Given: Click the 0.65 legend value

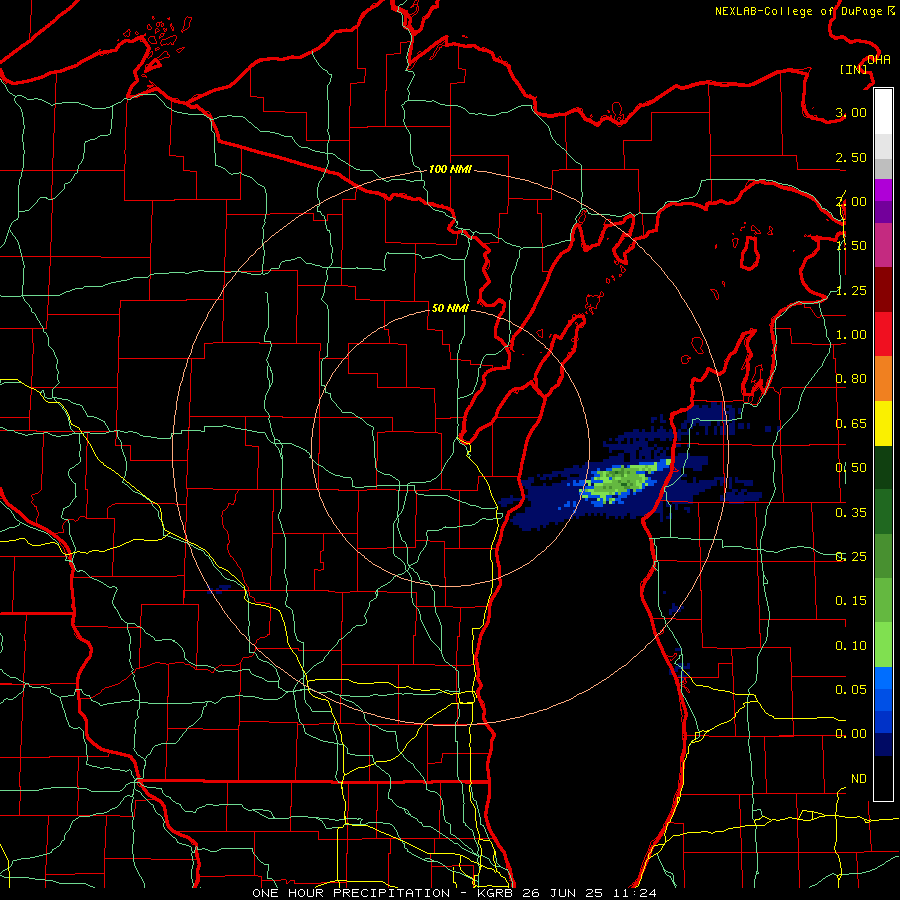Looking at the screenshot, I should (851, 424).
